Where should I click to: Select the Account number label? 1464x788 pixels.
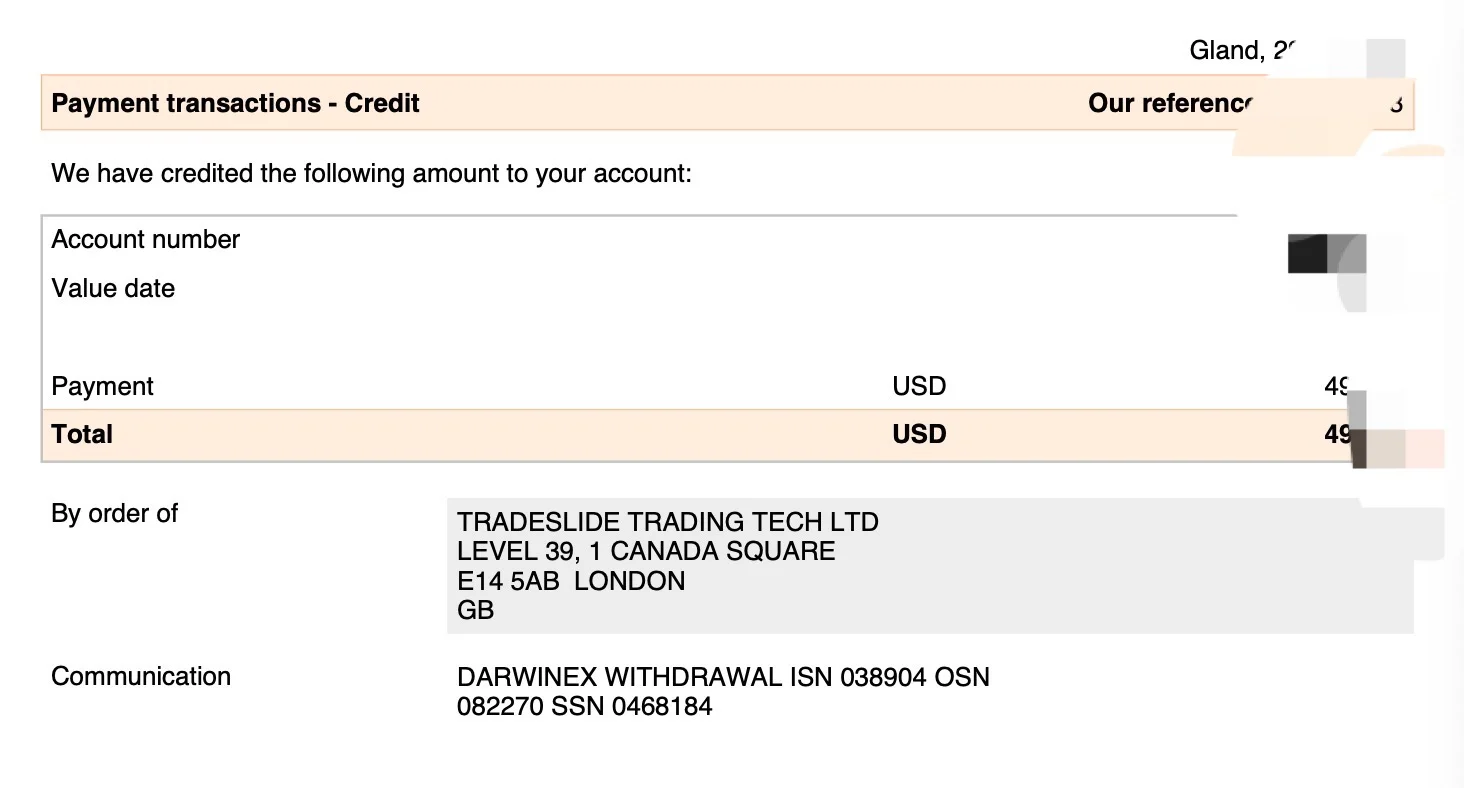tap(146, 240)
